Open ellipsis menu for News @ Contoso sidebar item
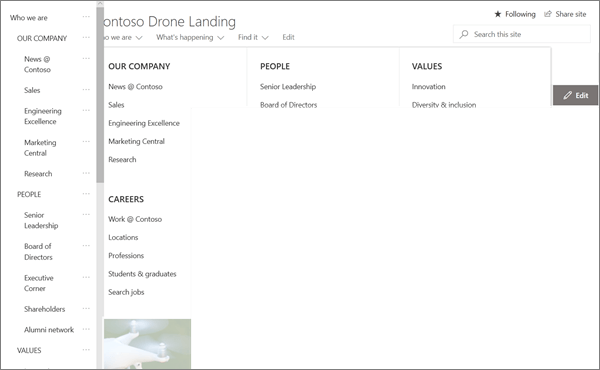600x370 pixels. [x=86, y=59]
